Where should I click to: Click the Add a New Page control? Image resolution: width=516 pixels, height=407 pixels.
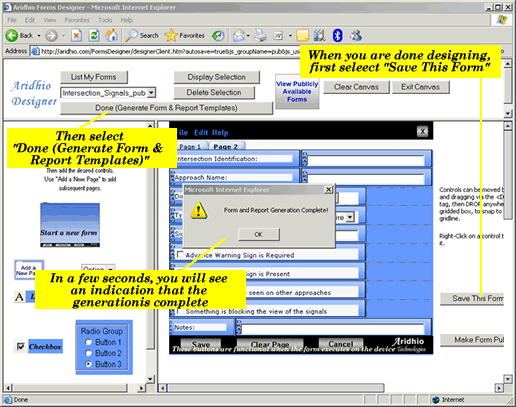coord(29,269)
